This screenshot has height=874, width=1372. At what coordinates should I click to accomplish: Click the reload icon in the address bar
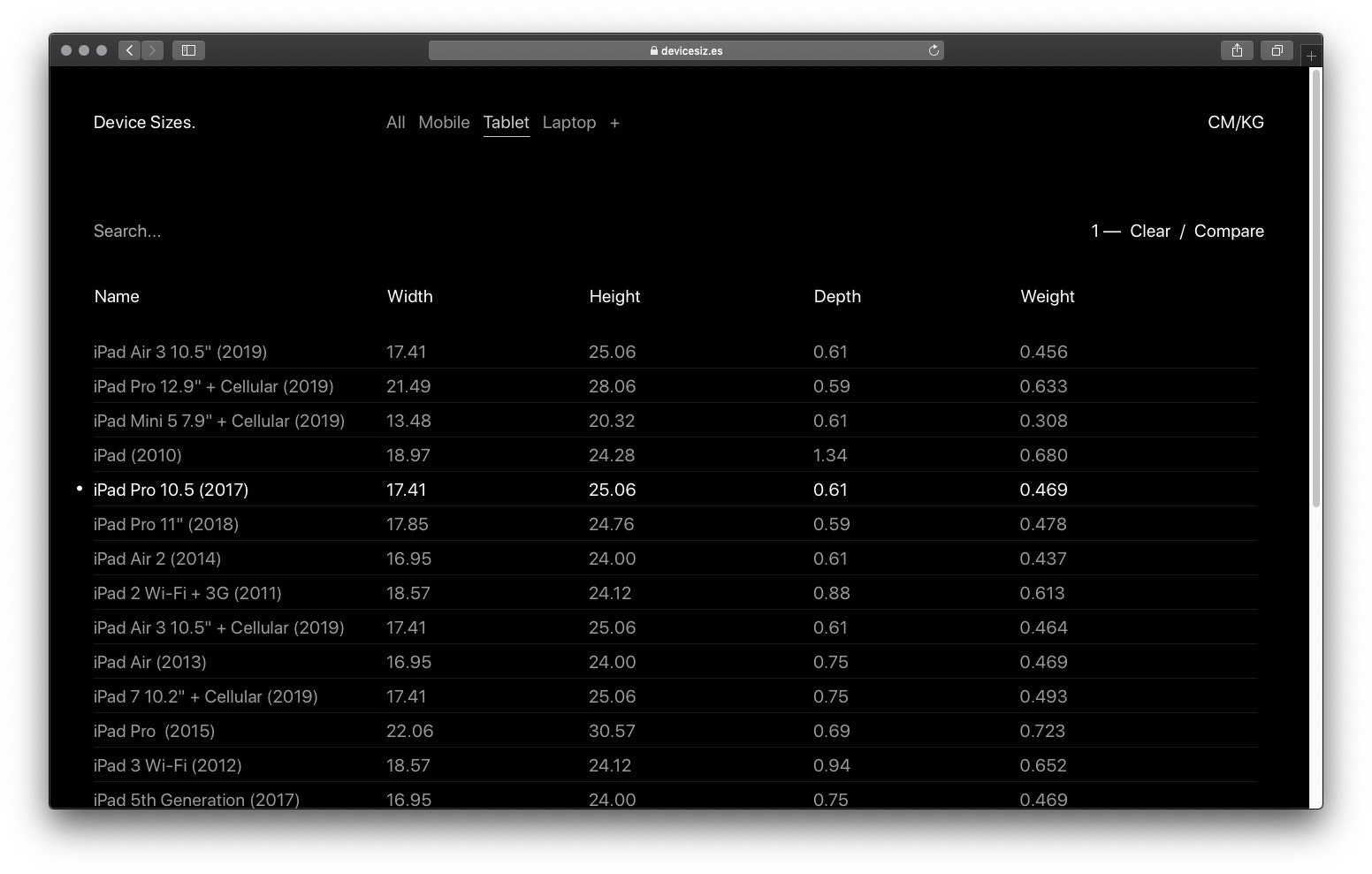[934, 50]
